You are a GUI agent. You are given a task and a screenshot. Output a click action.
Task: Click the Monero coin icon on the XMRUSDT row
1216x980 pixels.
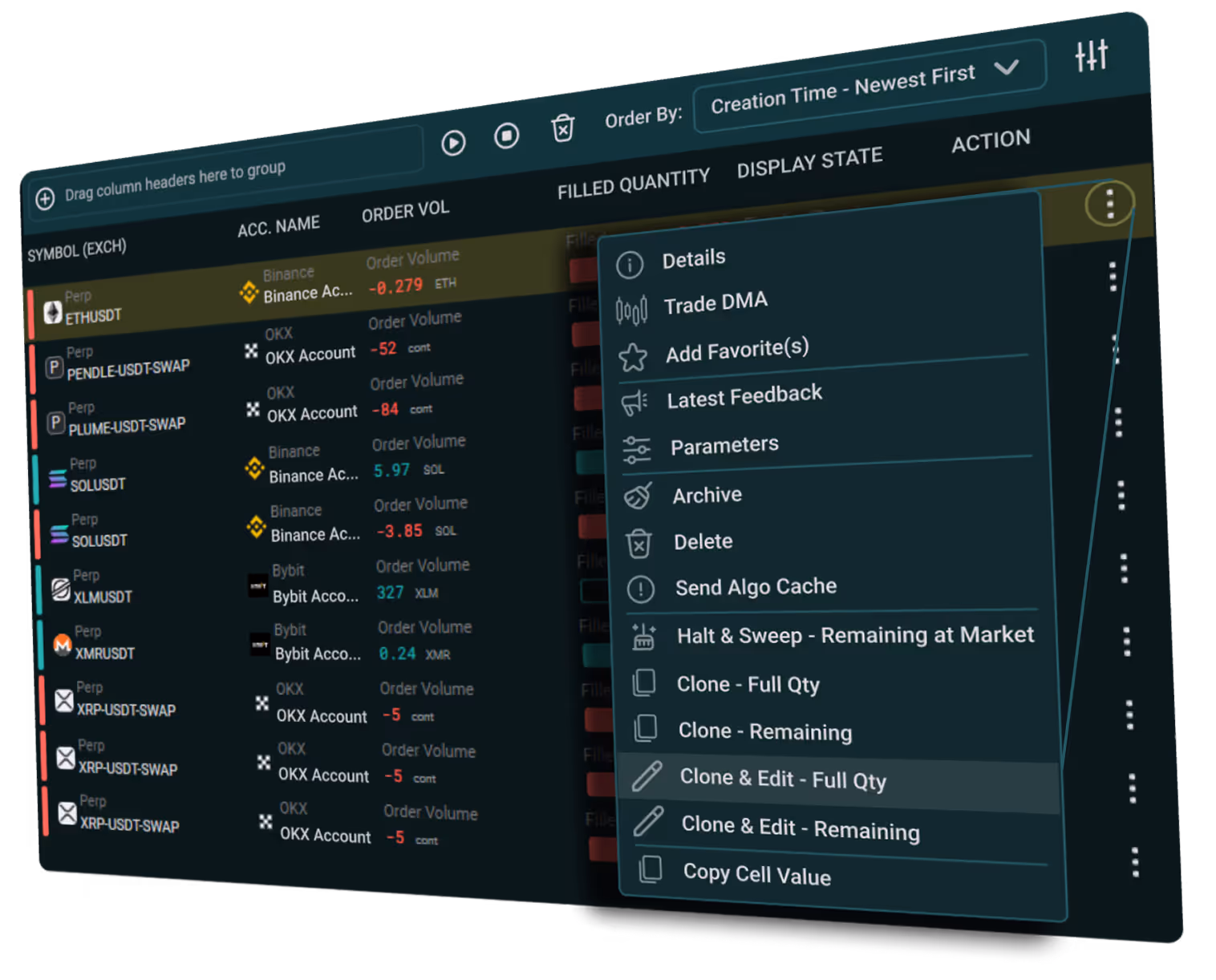tap(61, 644)
